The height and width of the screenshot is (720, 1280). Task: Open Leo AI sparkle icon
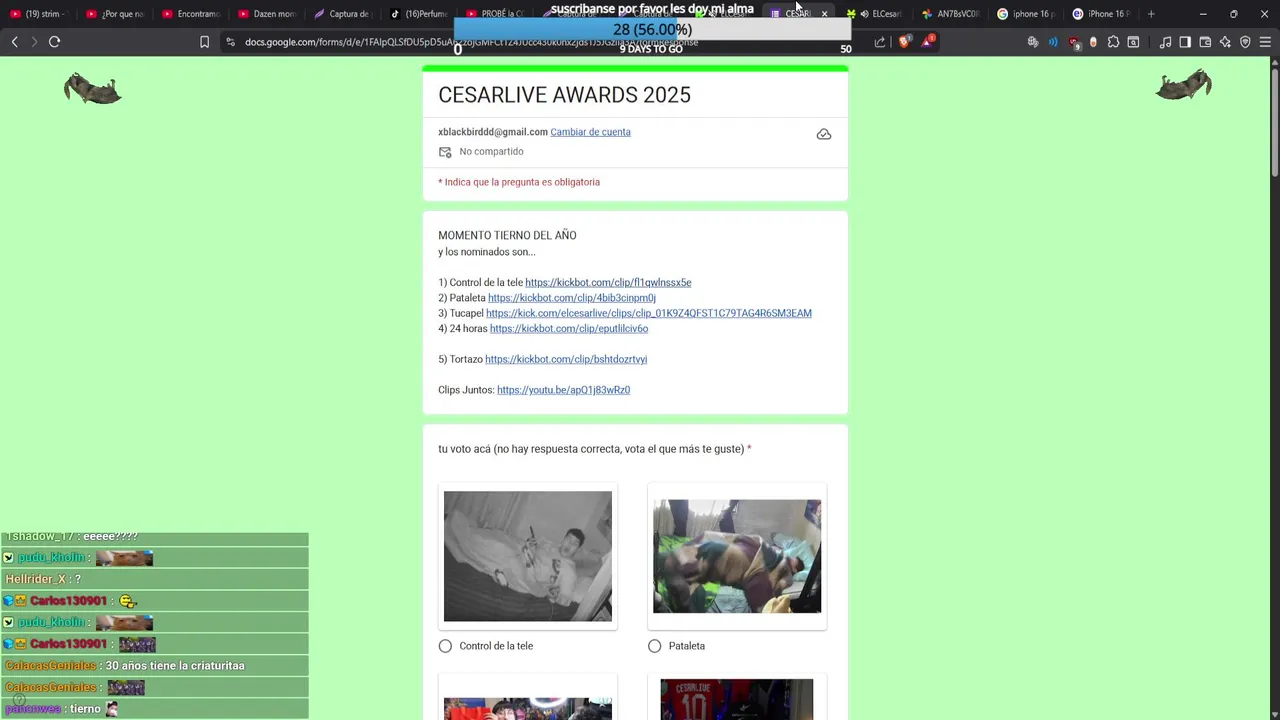[x=1225, y=42]
